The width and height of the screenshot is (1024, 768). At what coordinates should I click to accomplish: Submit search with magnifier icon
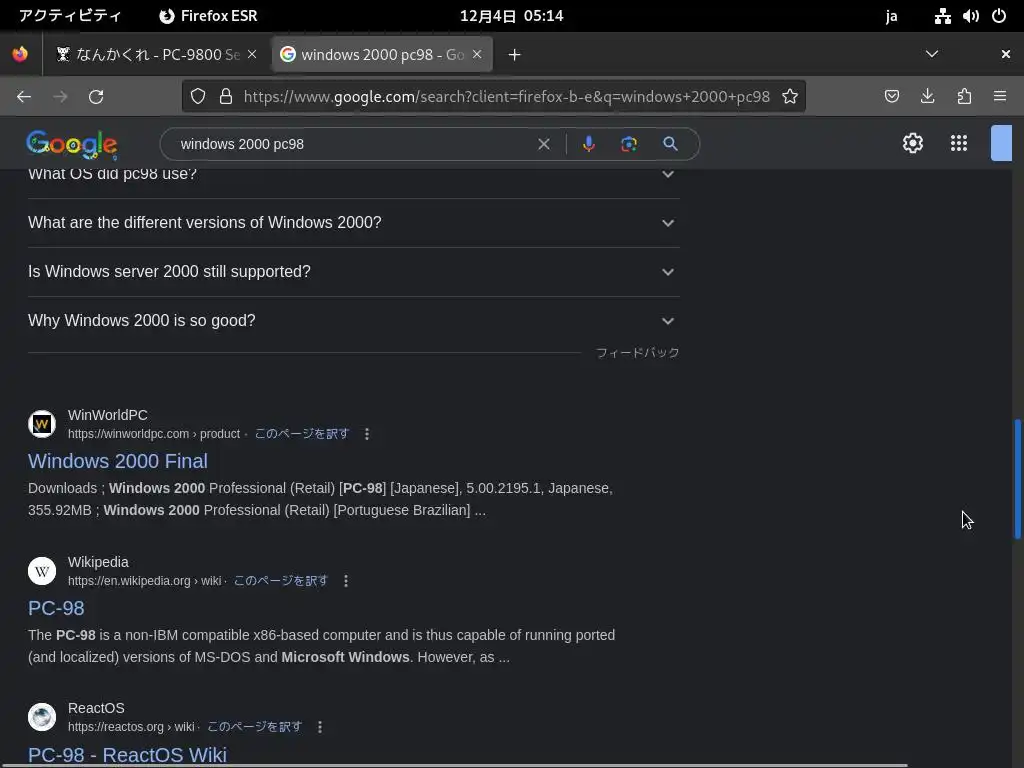pyautogui.click(x=670, y=144)
